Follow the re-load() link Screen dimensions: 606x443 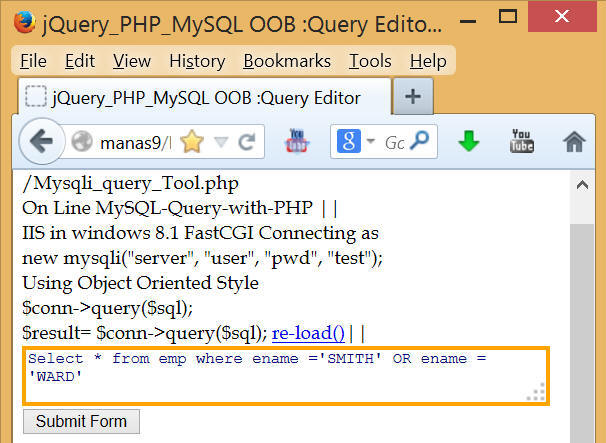point(308,333)
